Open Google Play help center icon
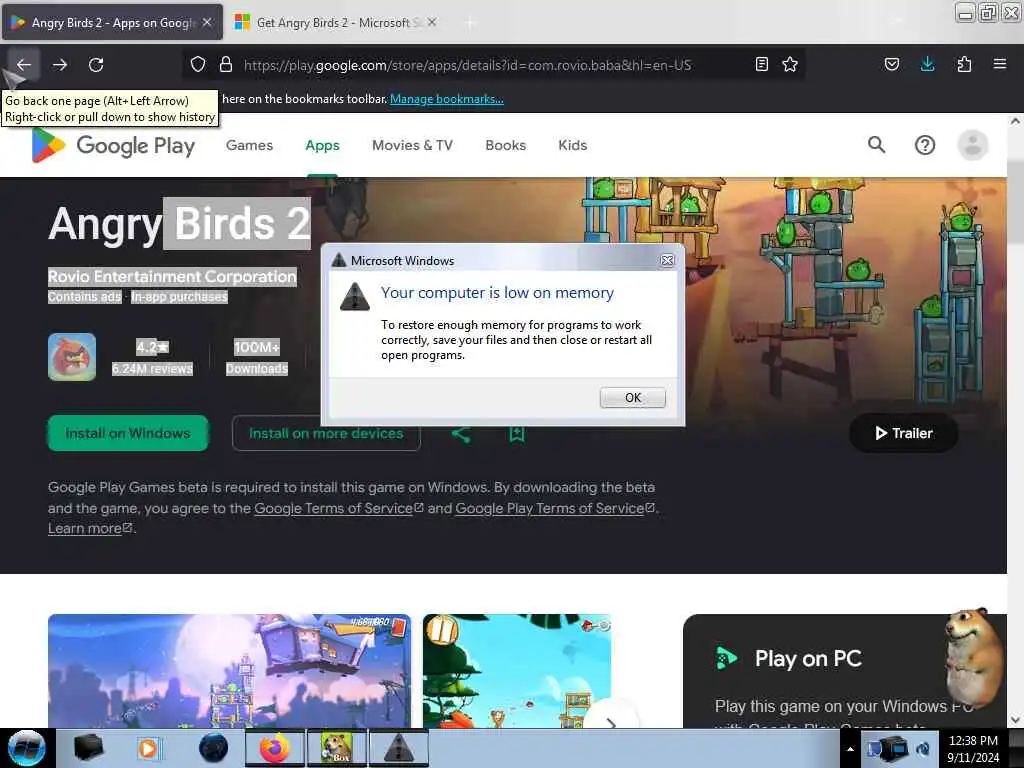Screen dimensions: 1024x768 tap(925, 145)
